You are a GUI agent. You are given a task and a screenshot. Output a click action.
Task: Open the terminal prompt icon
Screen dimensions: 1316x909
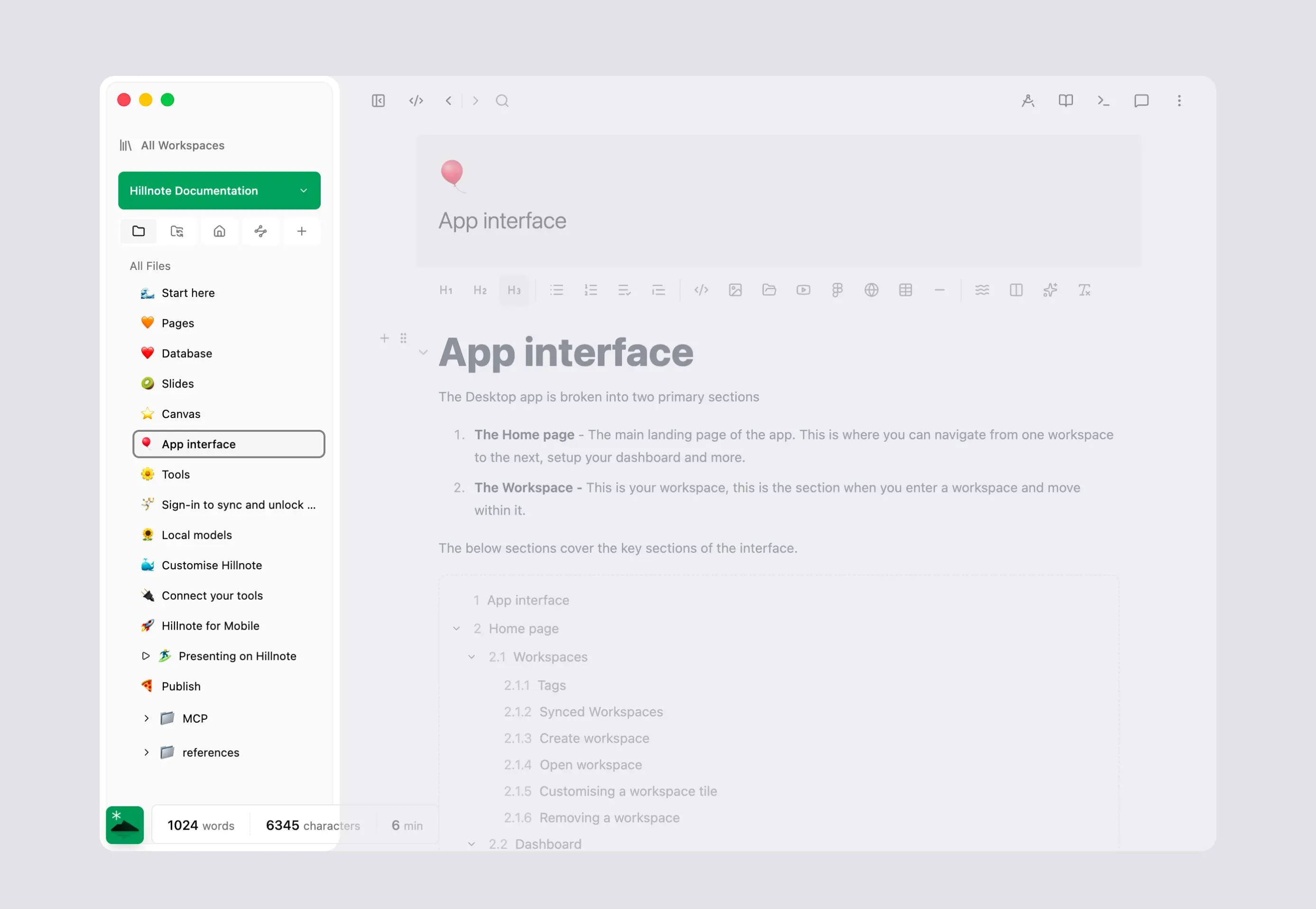(1103, 101)
